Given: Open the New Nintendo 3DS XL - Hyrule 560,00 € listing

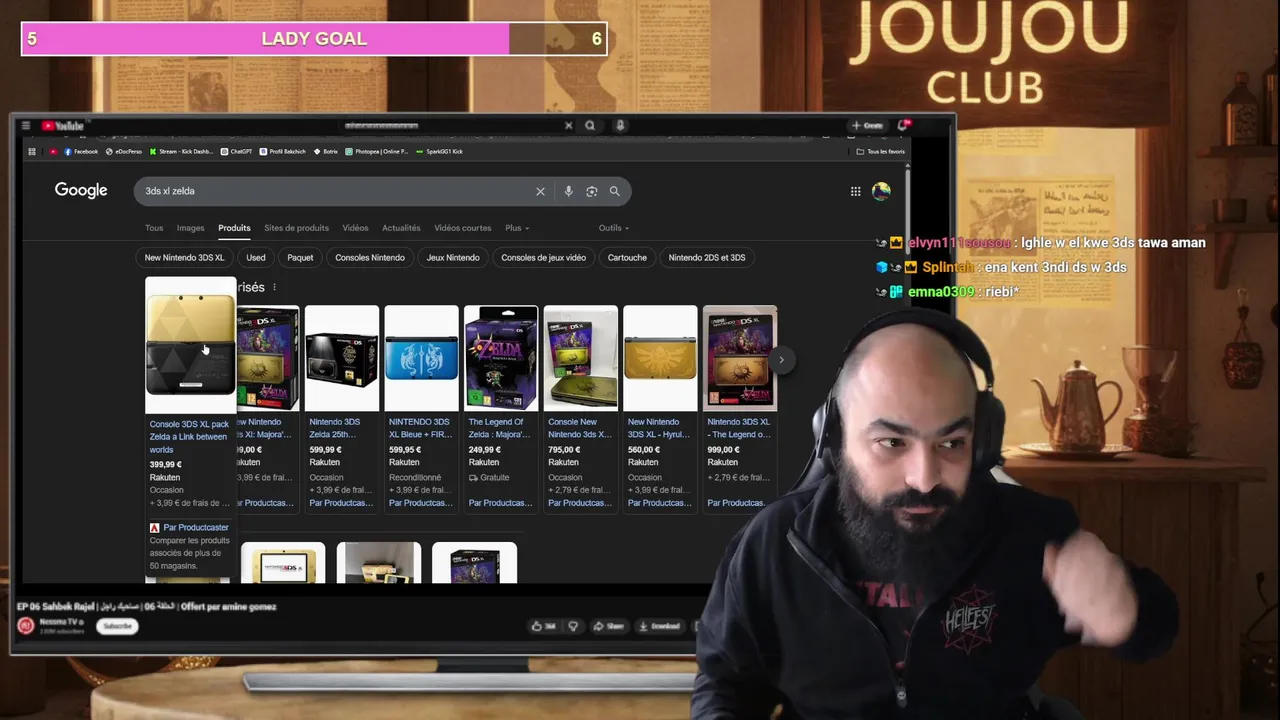Looking at the screenshot, I should click(660, 409).
